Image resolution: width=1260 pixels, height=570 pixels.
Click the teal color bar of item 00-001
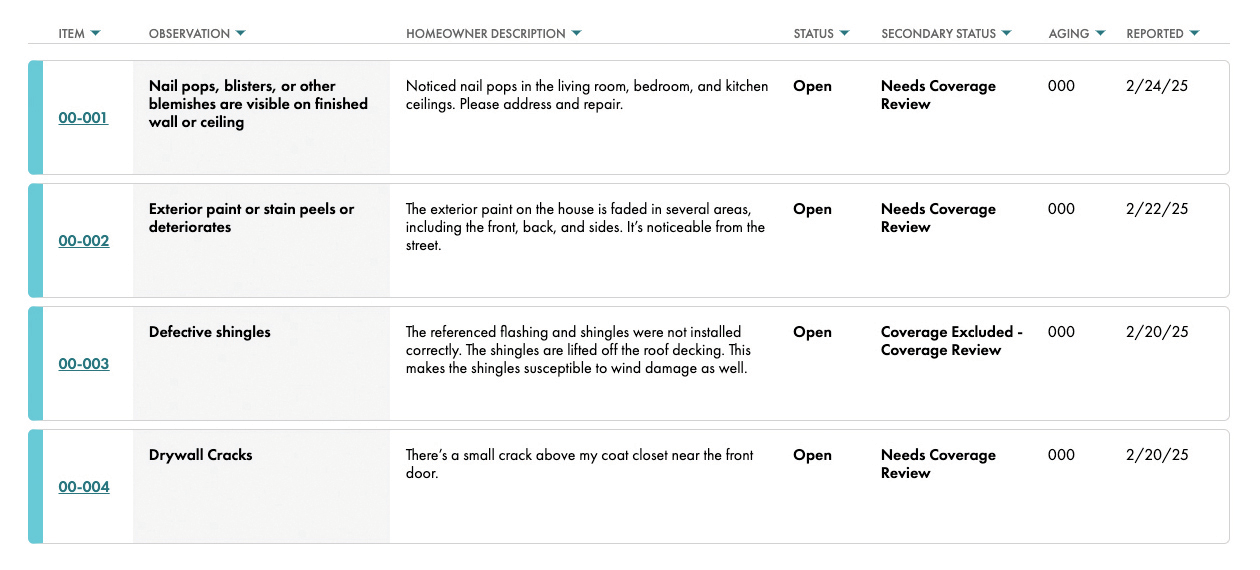tap(36, 118)
